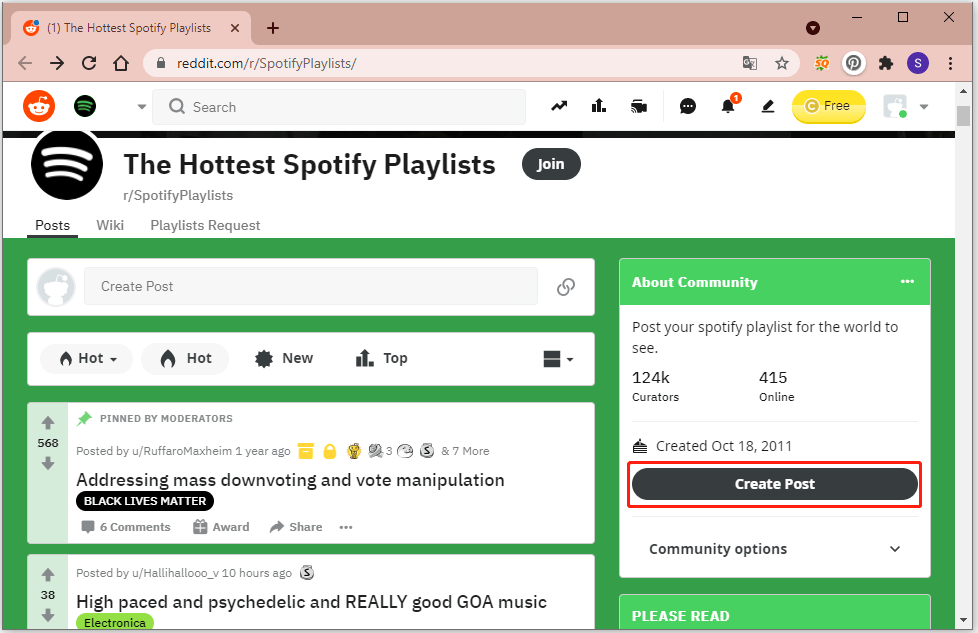The height and width of the screenshot is (633, 978).
Task: Open Reddit Live broadcast icon
Action: click(639, 106)
